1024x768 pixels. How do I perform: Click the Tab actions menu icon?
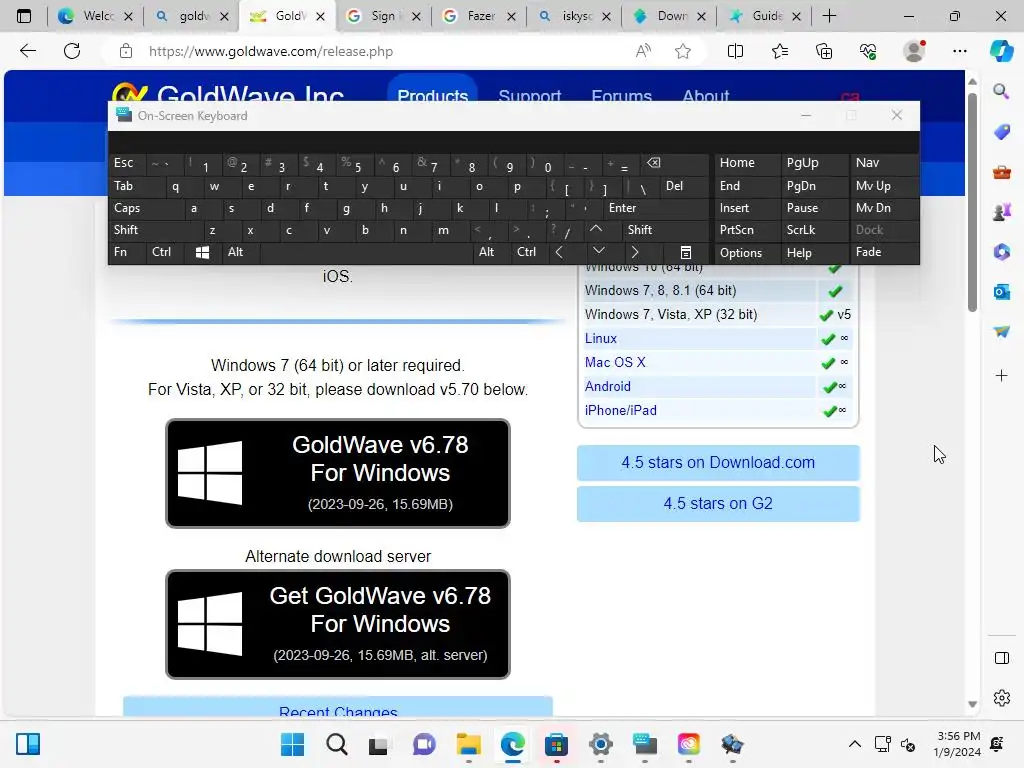pyautogui.click(x=24, y=16)
